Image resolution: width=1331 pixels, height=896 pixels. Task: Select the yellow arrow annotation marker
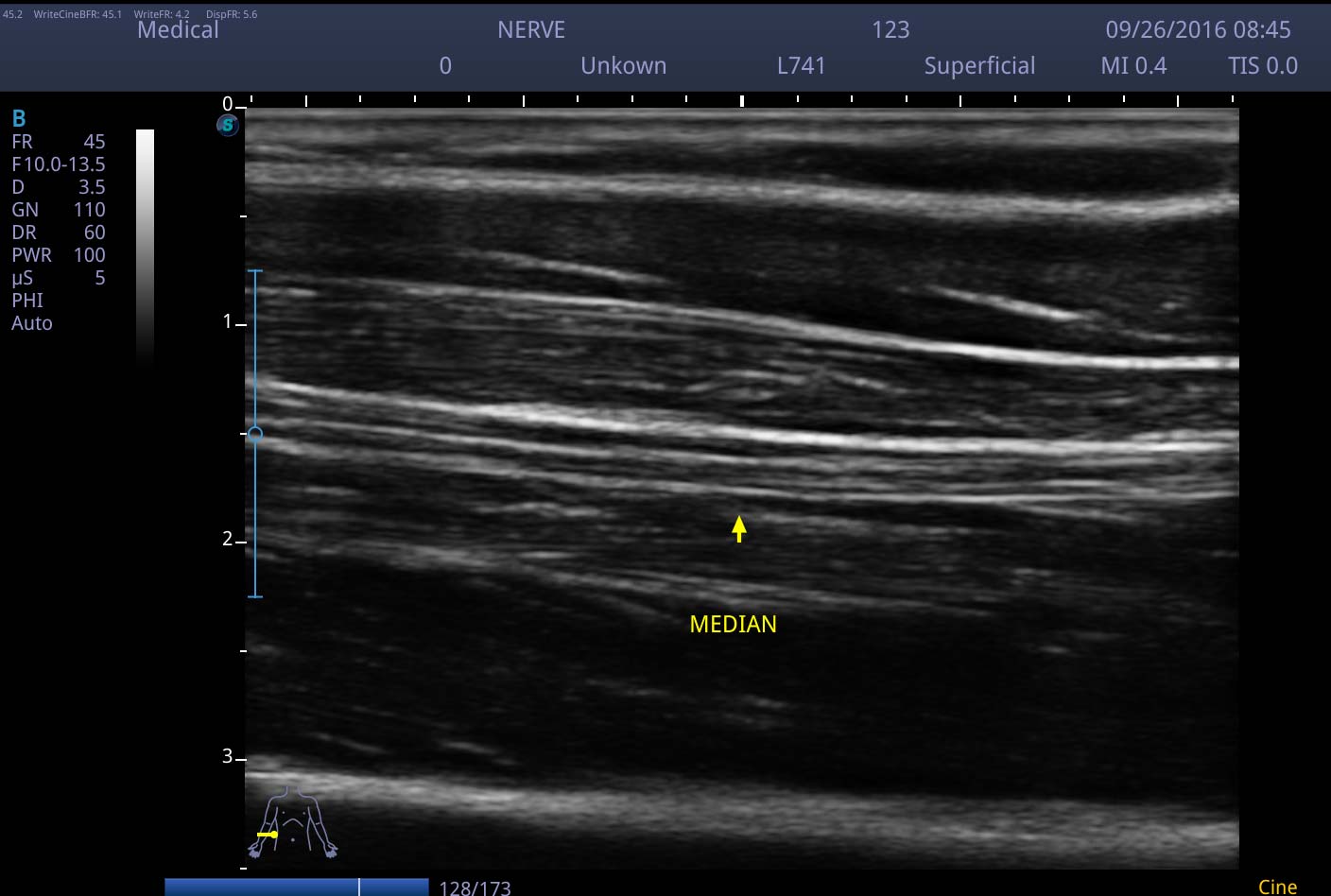(x=739, y=528)
